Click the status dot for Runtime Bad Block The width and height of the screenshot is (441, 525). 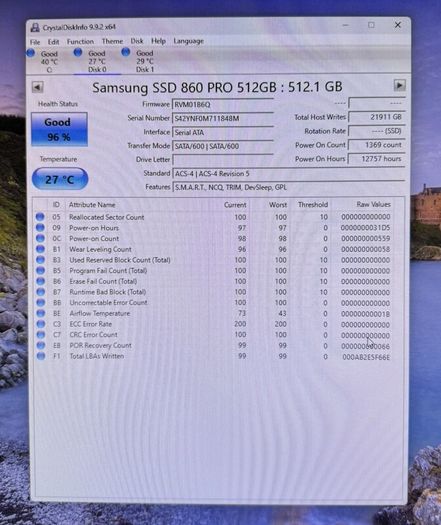tap(41, 292)
